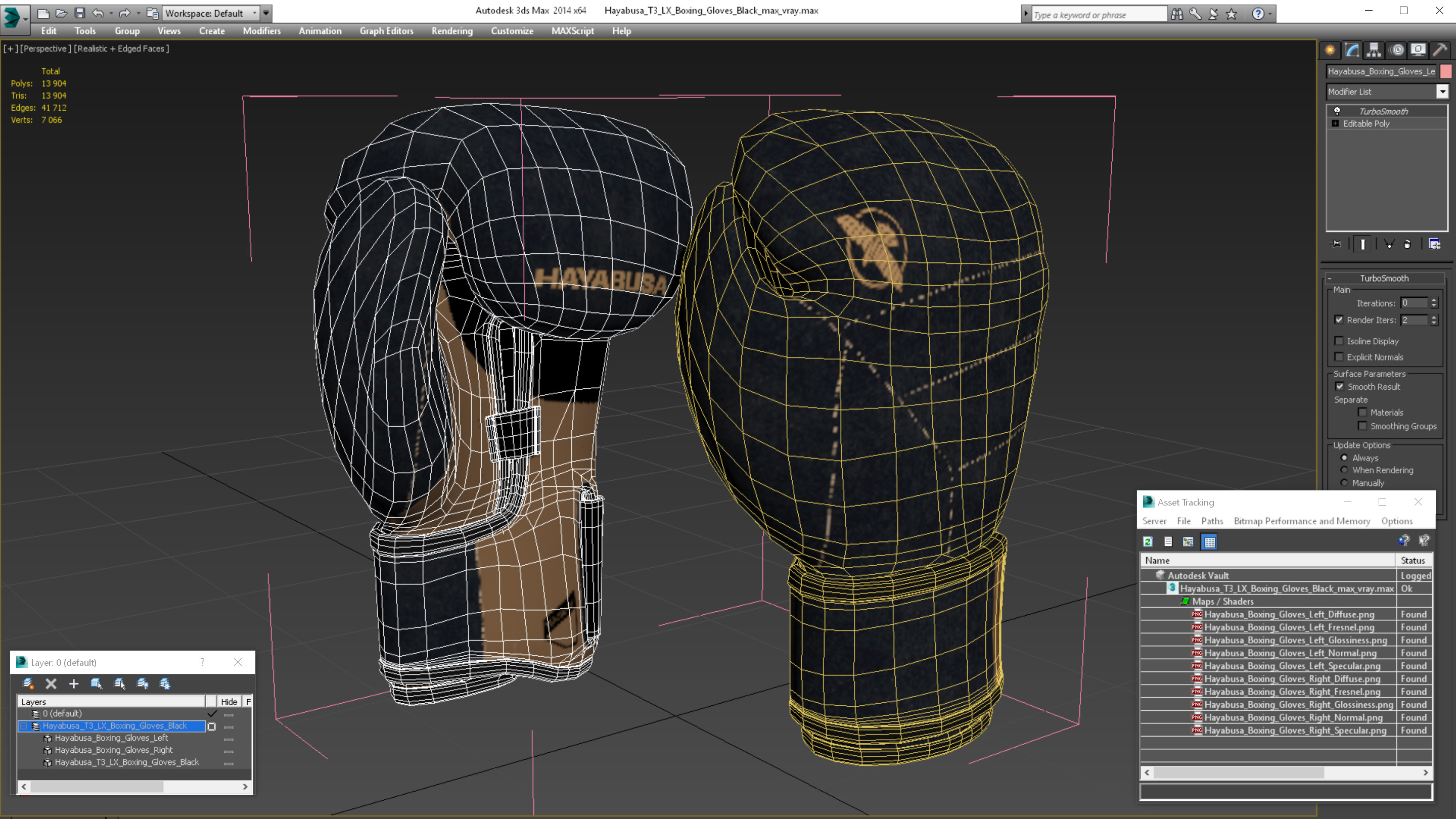Click the binoculars search icon
1456x819 pixels.
coord(1177,14)
